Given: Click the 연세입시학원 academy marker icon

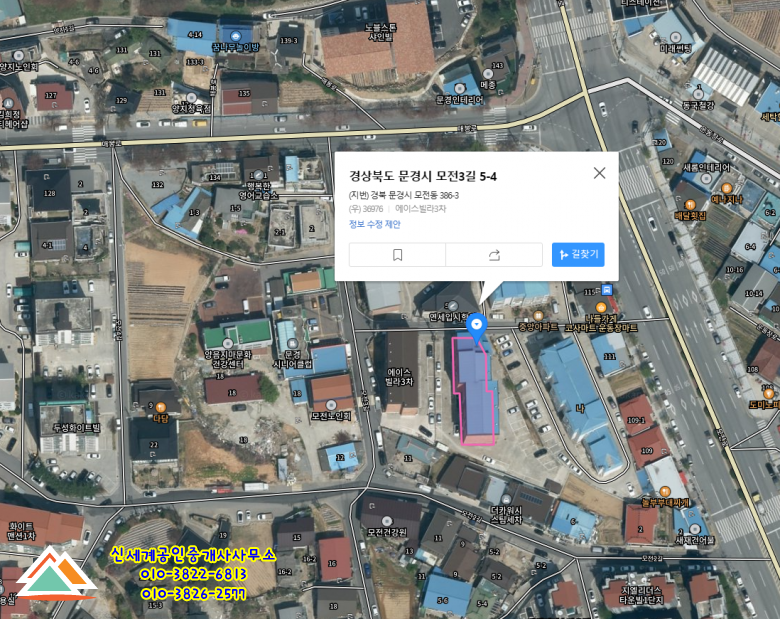Looking at the screenshot, I should (453, 305).
